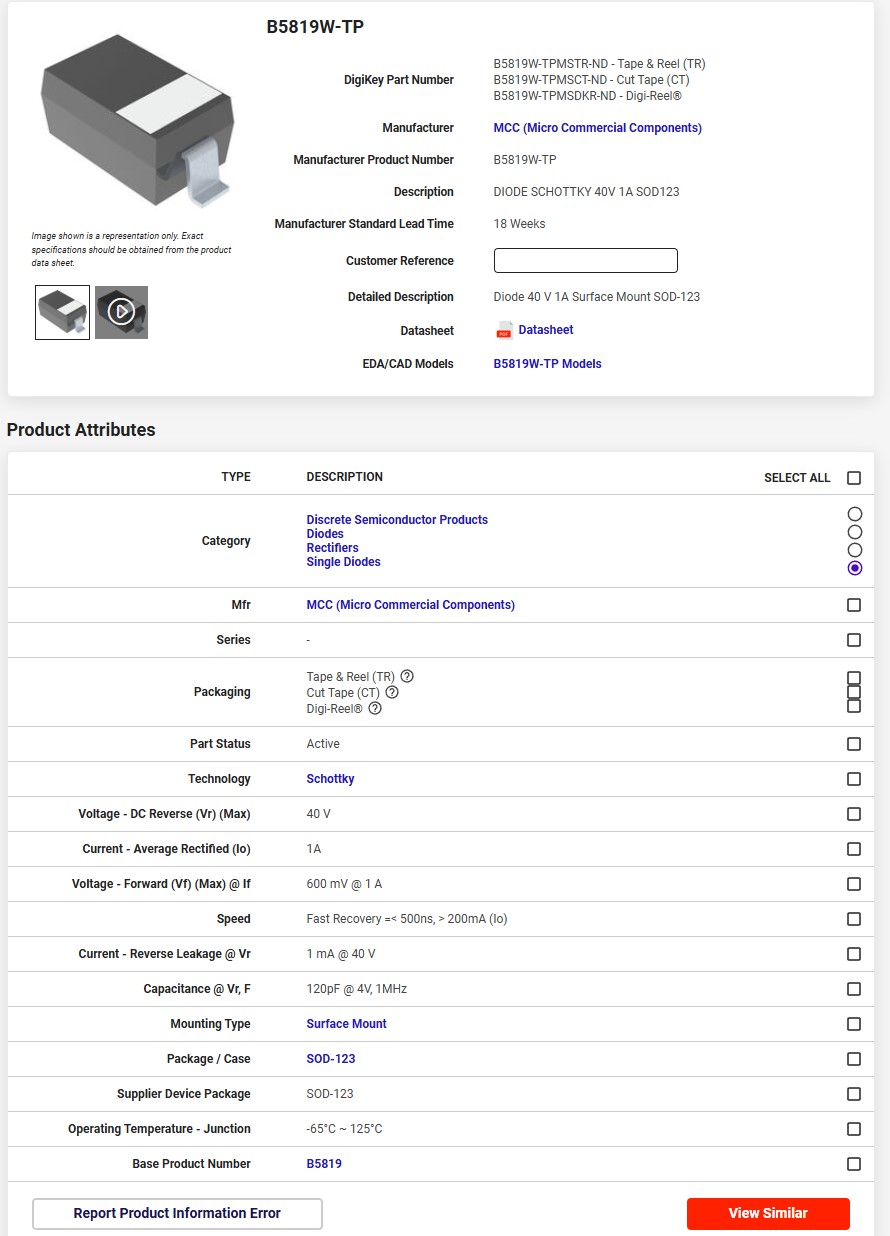Check the Mounting Type checkbox
This screenshot has width=890, height=1236.
tap(854, 1024)
